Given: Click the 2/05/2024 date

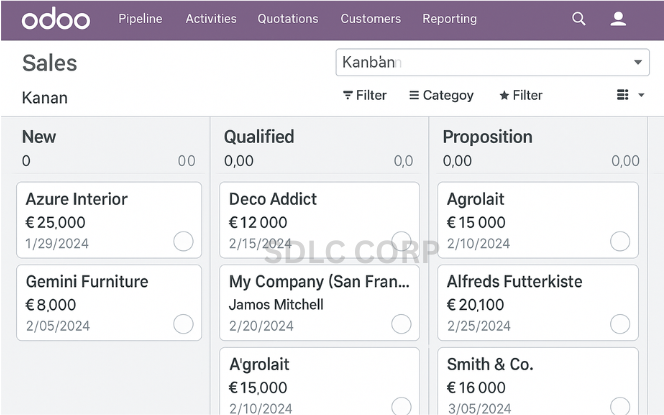Looking at the screenshot, I should 58,326.
